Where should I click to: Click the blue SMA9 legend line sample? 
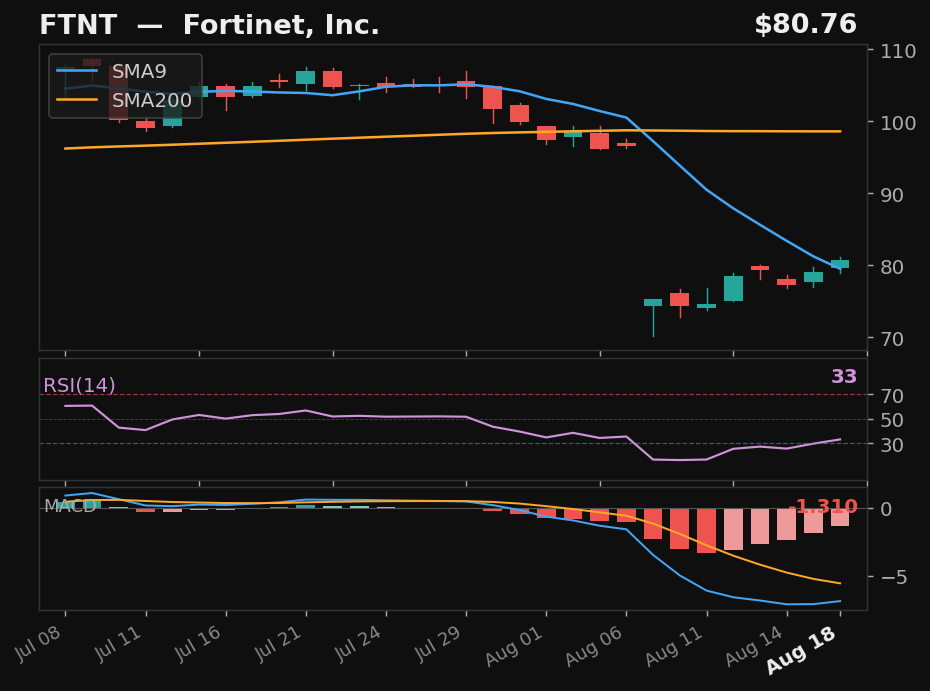[77, 71]
